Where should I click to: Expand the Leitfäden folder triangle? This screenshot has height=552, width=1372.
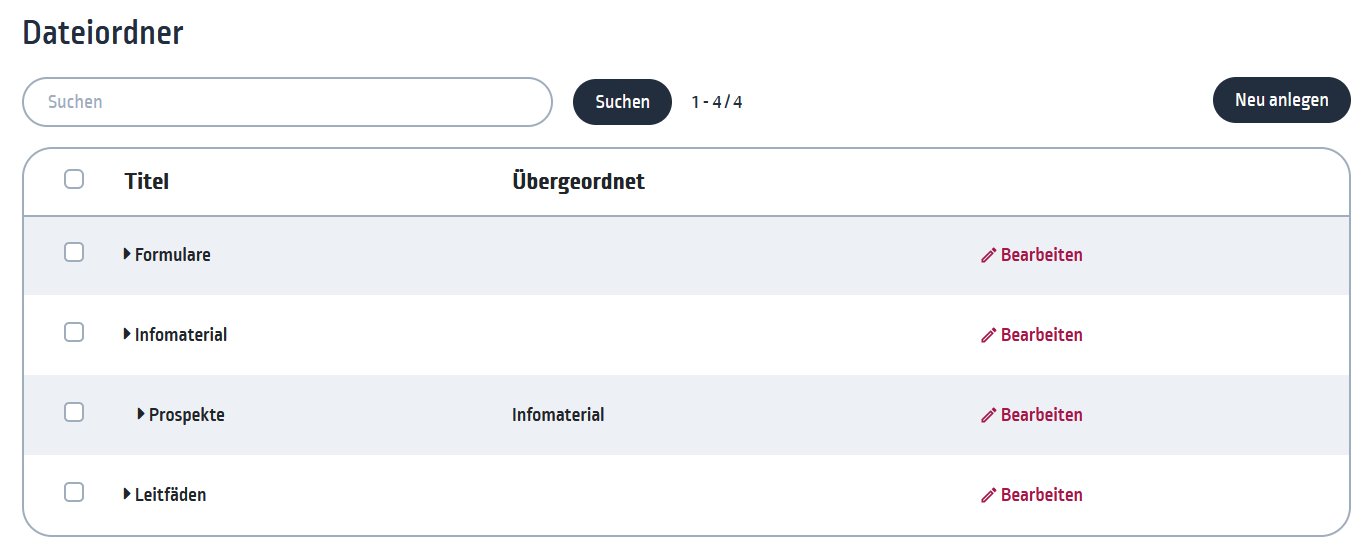127,494
